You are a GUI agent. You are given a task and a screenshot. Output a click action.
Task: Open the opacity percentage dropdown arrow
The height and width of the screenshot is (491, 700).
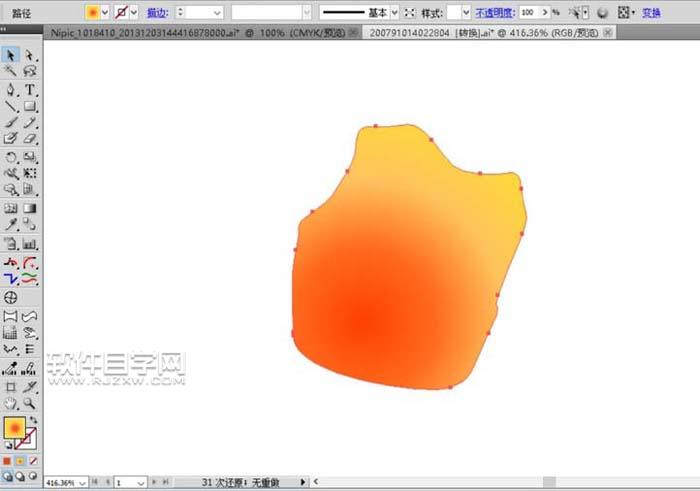tap(555, 12)
